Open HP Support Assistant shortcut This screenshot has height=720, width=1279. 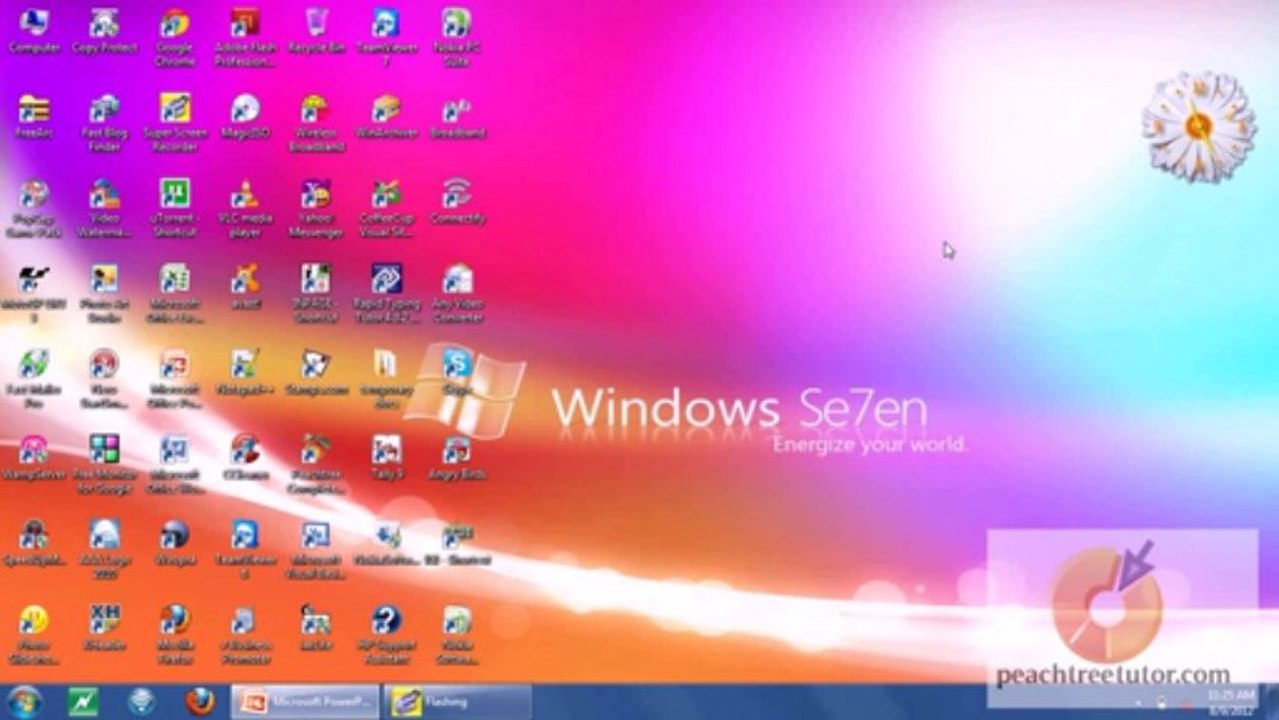coord(386,636)
